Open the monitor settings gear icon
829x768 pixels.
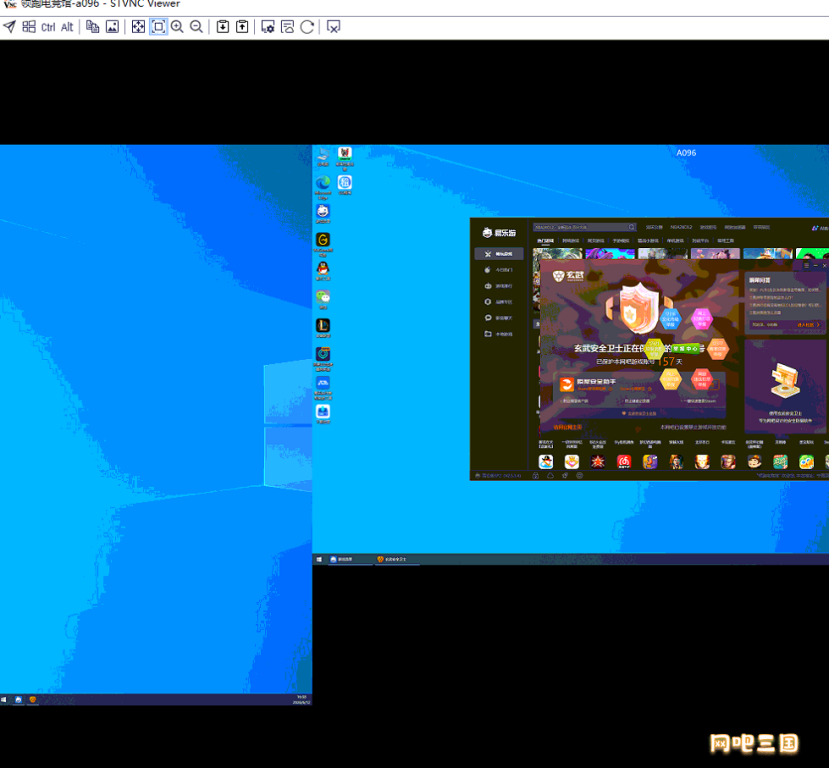point(268,26)
